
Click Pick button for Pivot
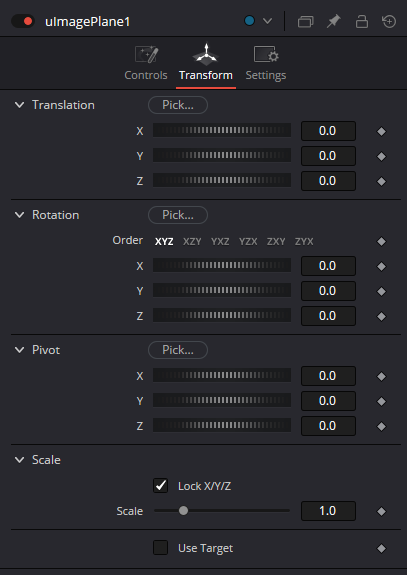178,350
